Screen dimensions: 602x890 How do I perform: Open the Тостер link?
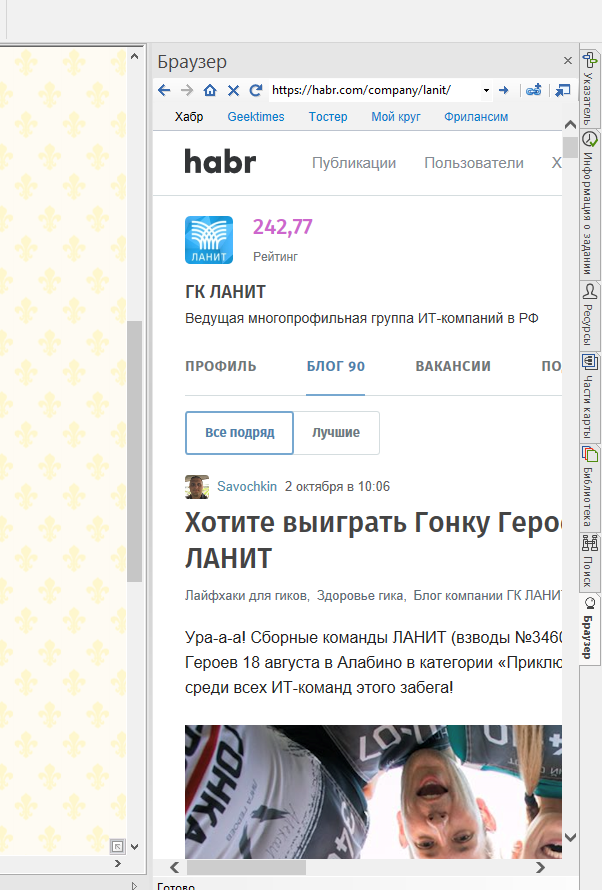pyautogui.click(x=328, y=117)
